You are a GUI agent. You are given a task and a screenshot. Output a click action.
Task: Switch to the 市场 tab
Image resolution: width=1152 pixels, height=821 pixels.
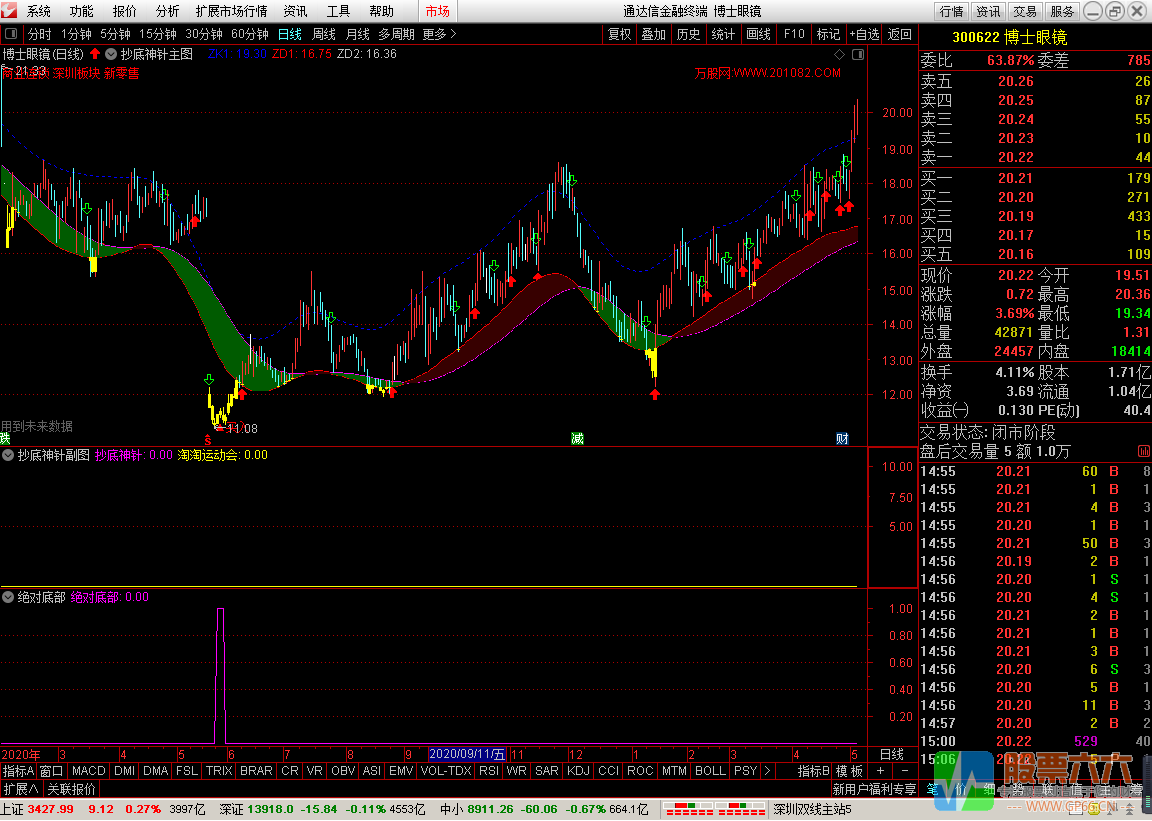(x=437, y=11)
